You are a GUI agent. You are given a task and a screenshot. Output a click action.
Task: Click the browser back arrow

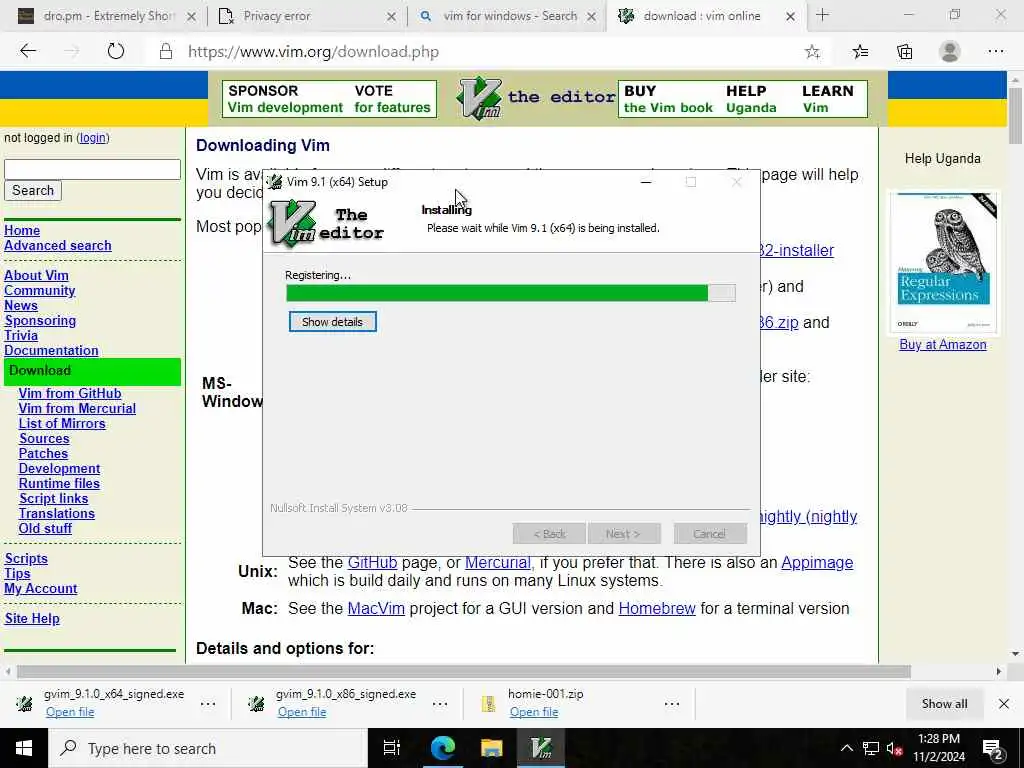point(27,51)
